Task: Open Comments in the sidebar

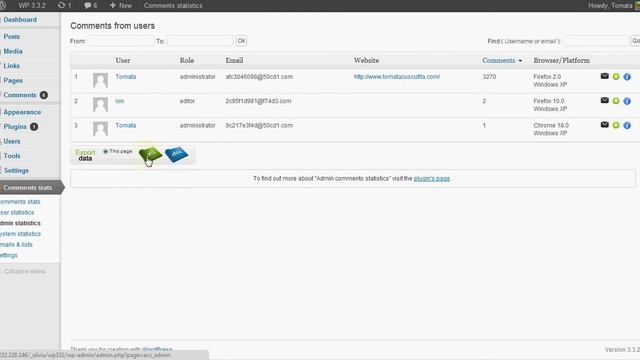Action: (20, 95)
